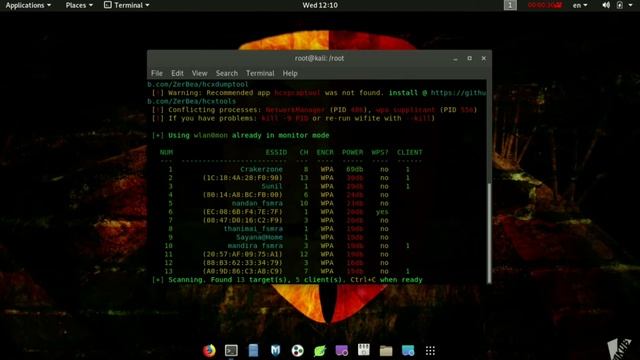Click the ESSID column header
The width and height of the screenshot is (640, 360).
(276, 152)
